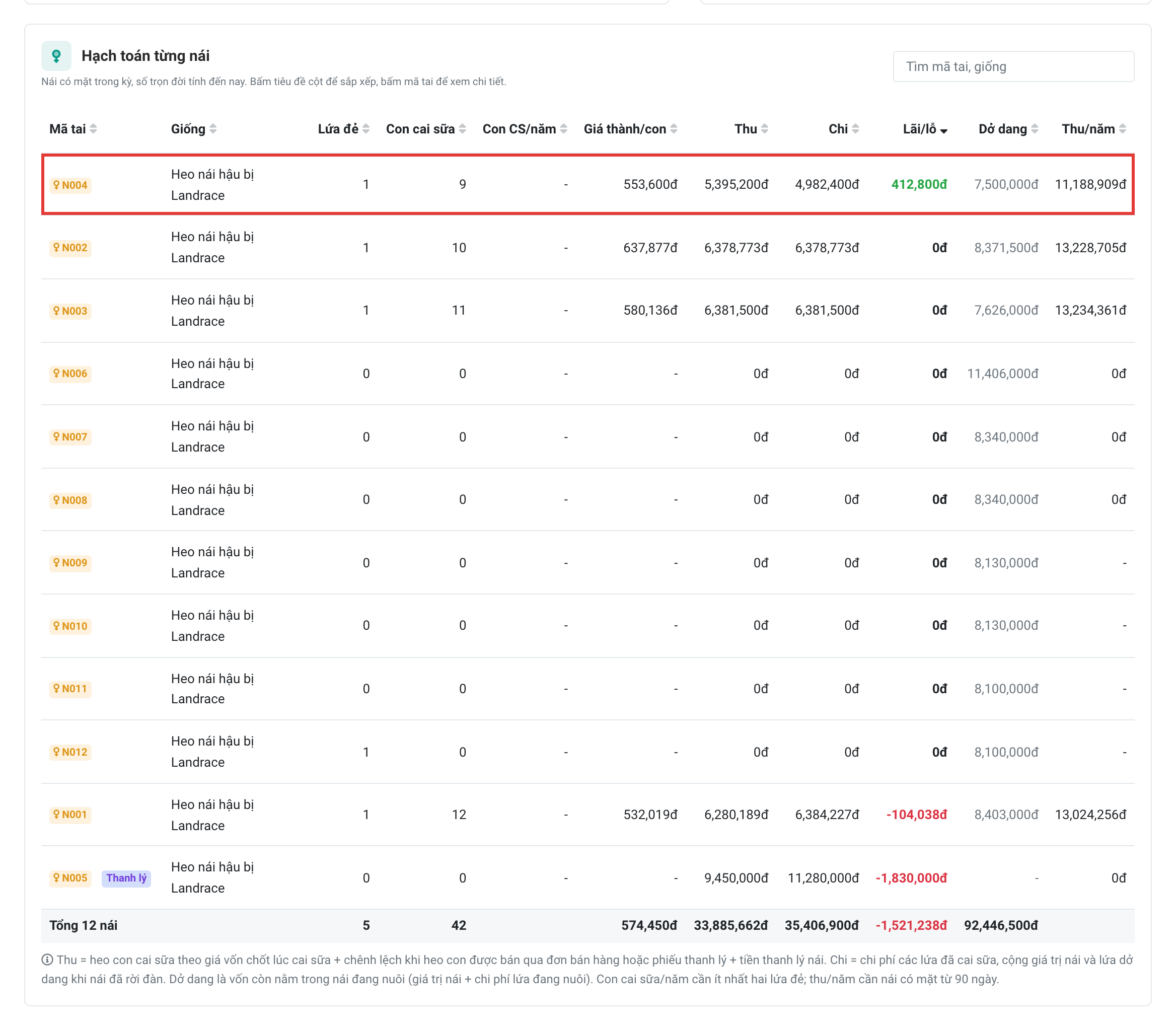Image resolution: width=1176 pixels, height=1030 pixels.
Task: Open sow N008 detail page
Action: click(70, 500)
